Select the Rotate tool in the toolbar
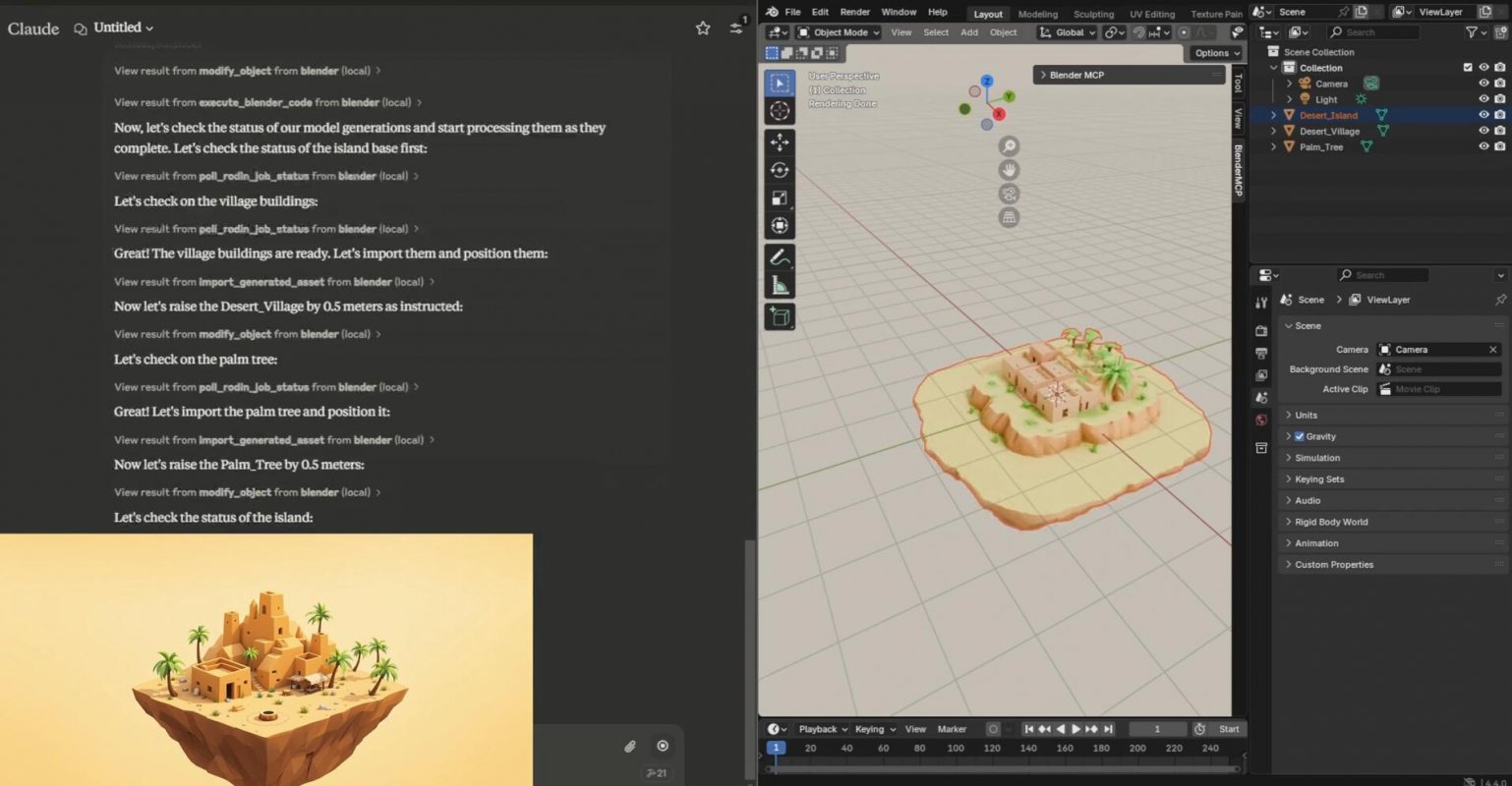 (779, 170)
